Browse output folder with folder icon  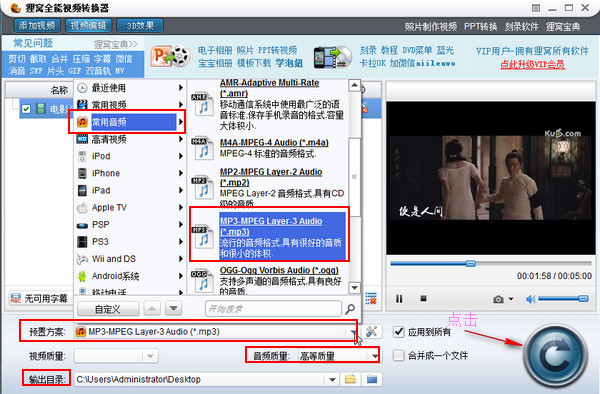pyautogui.click(x=350, y=379)
